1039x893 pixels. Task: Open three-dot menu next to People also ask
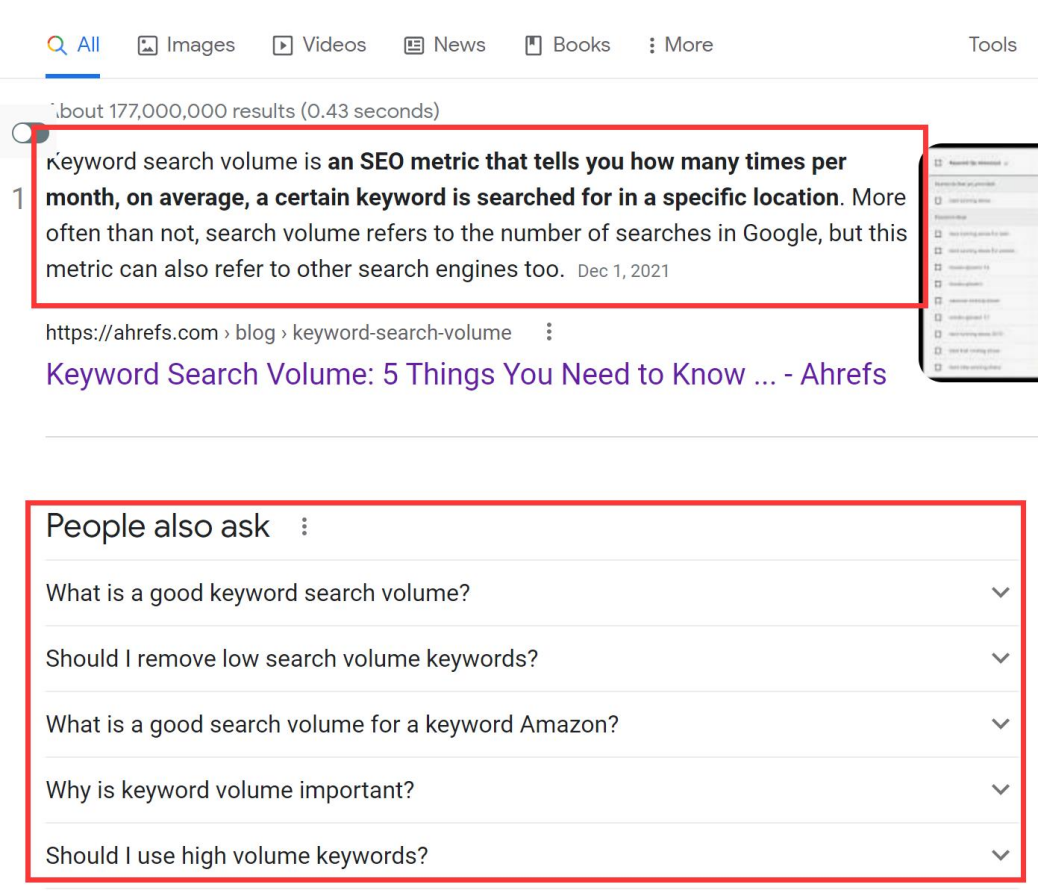pyautogui.click(x=304, y=526)
